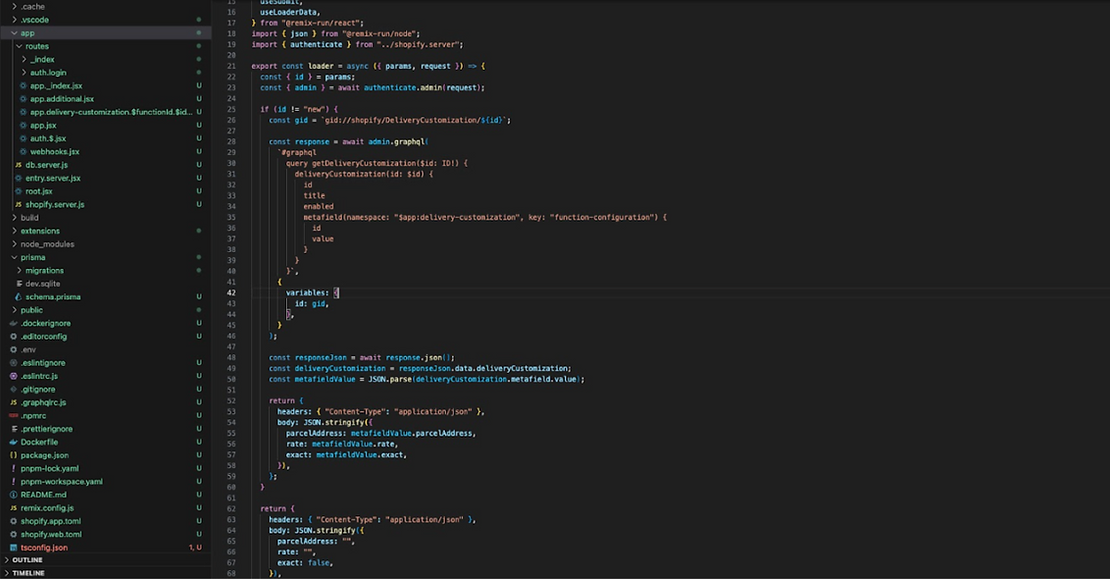
Task: Expand the .vscode folder chevron
Action: (x=14, y=20)
